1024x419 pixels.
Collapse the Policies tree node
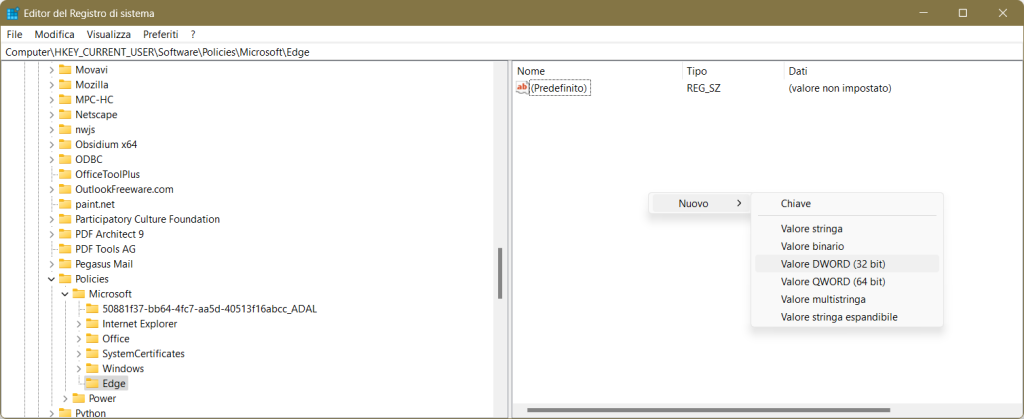[51, 279]
